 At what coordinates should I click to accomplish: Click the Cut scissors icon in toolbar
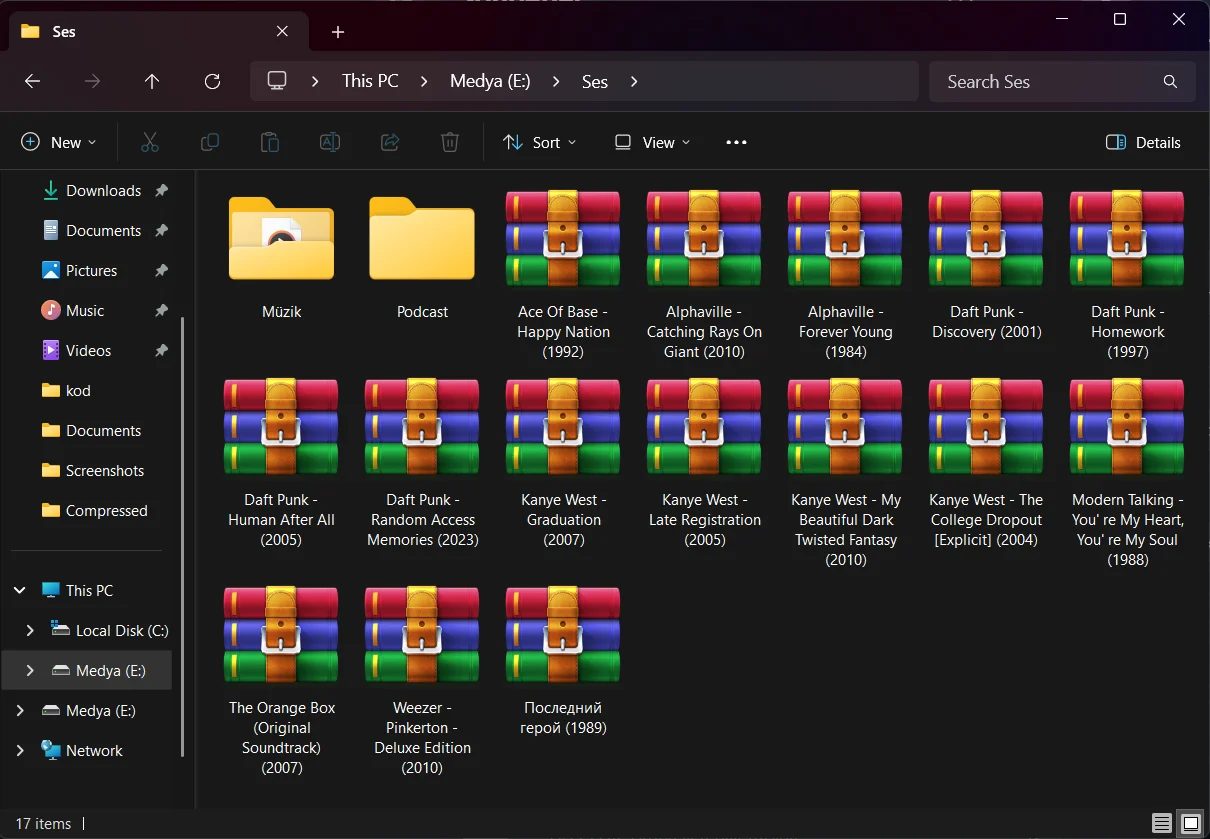150,142
